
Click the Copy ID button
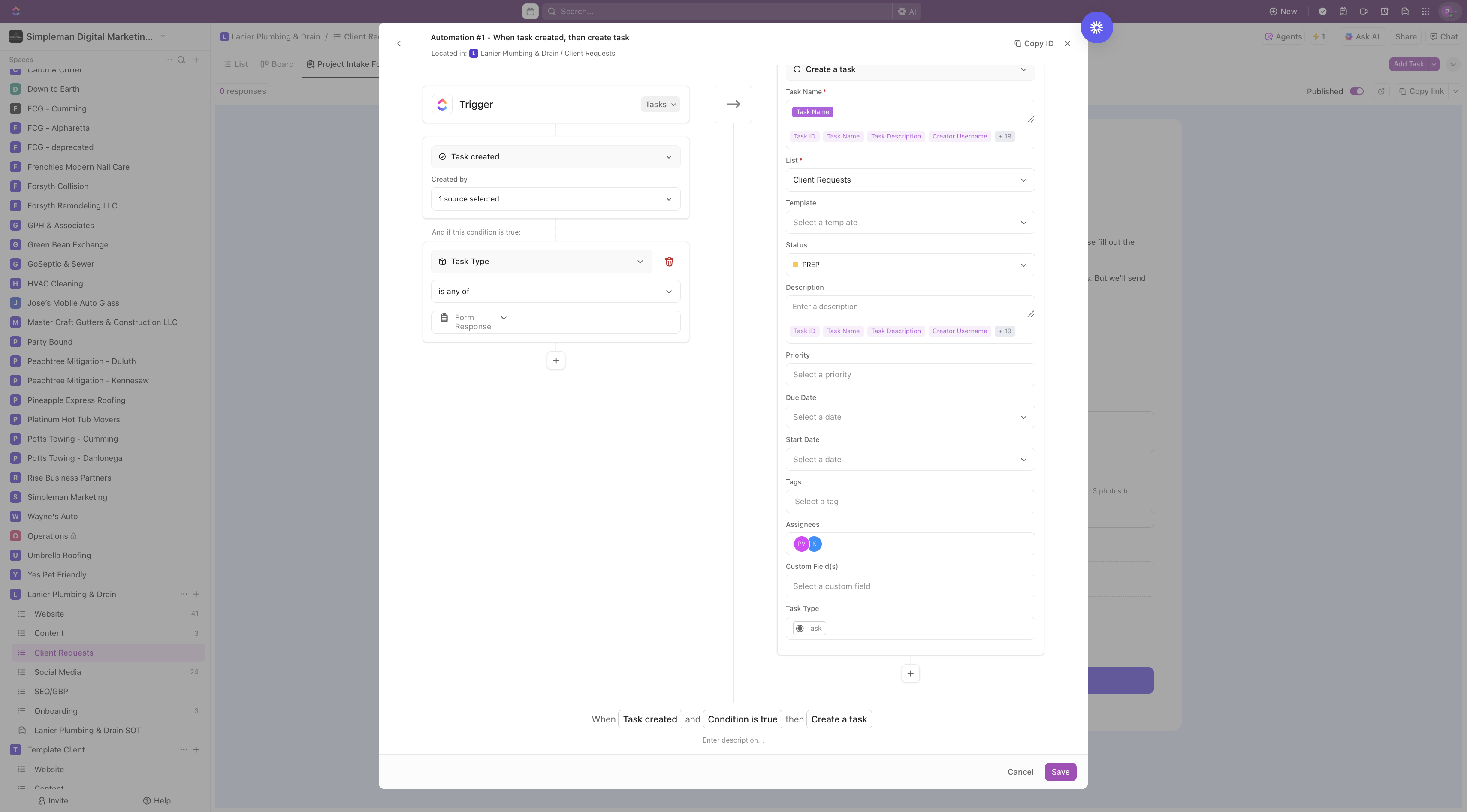pos(1034,43)
